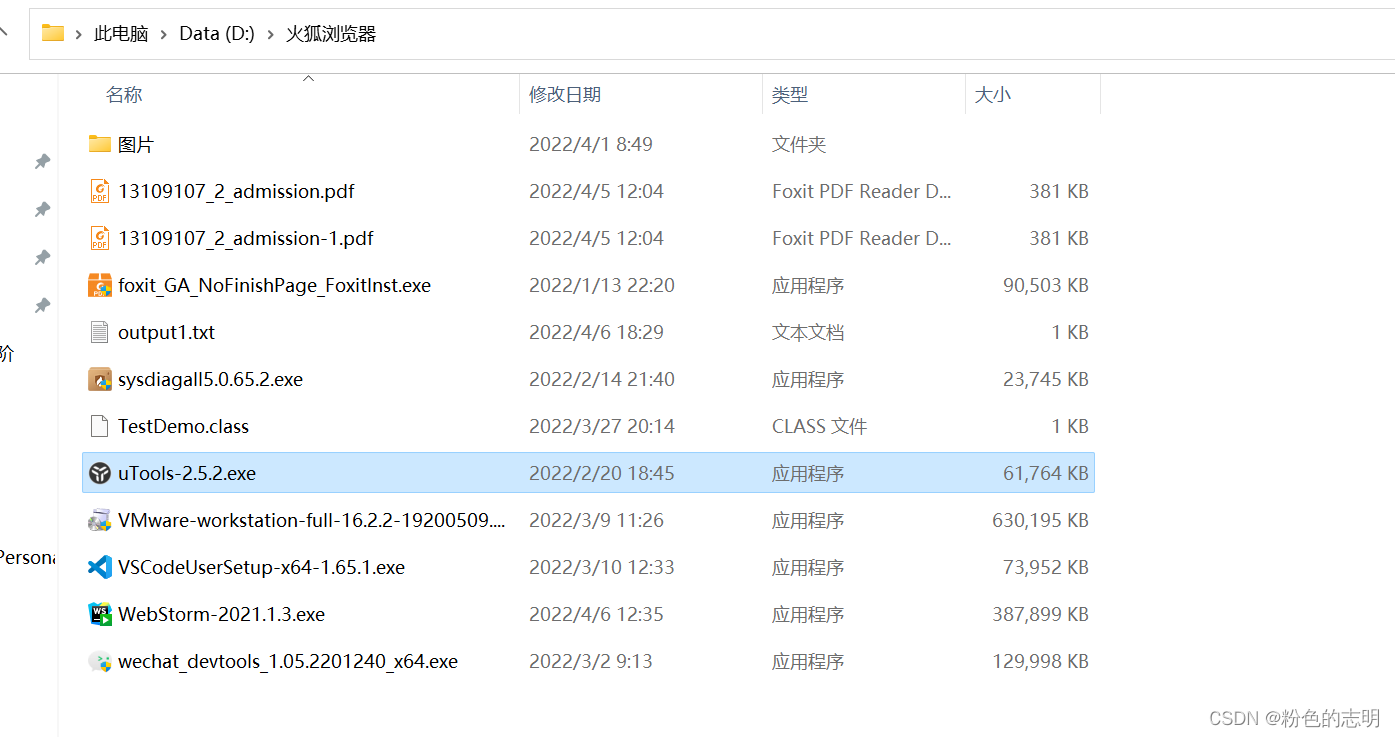The width and height of the screenshot is (1395, 737).
Task: Expand the chevron after 此电脑
Action: (164, 34)
